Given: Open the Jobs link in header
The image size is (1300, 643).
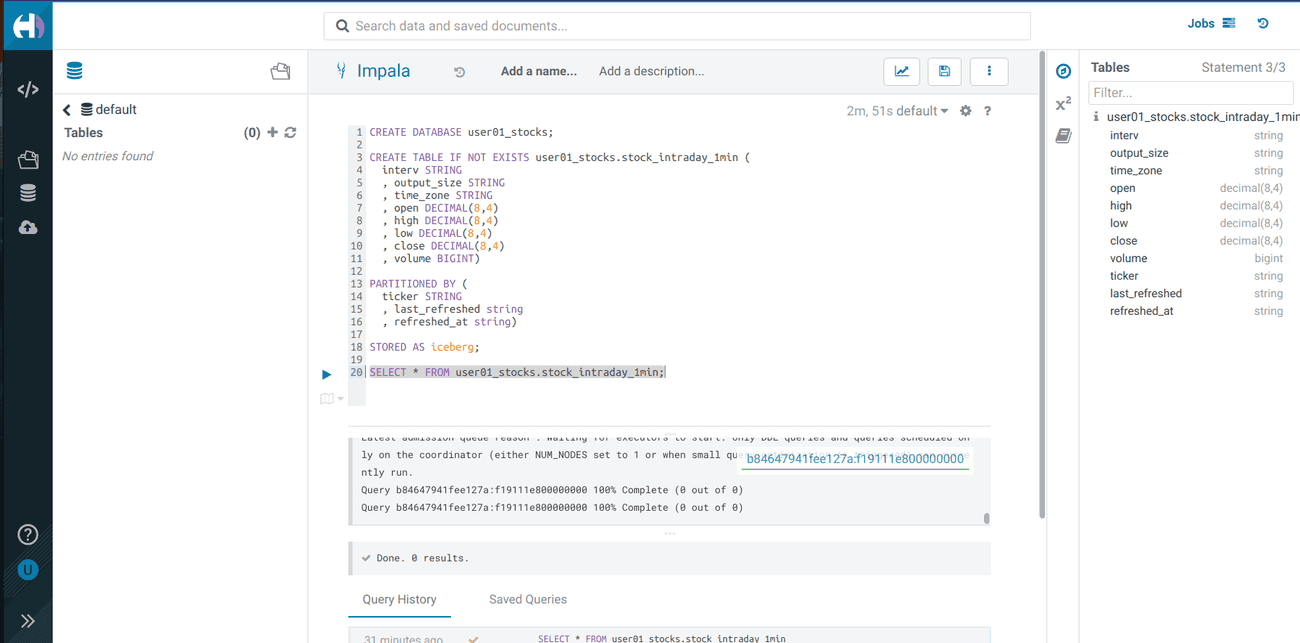Looking at the screenshot, I should (1211, 23).
